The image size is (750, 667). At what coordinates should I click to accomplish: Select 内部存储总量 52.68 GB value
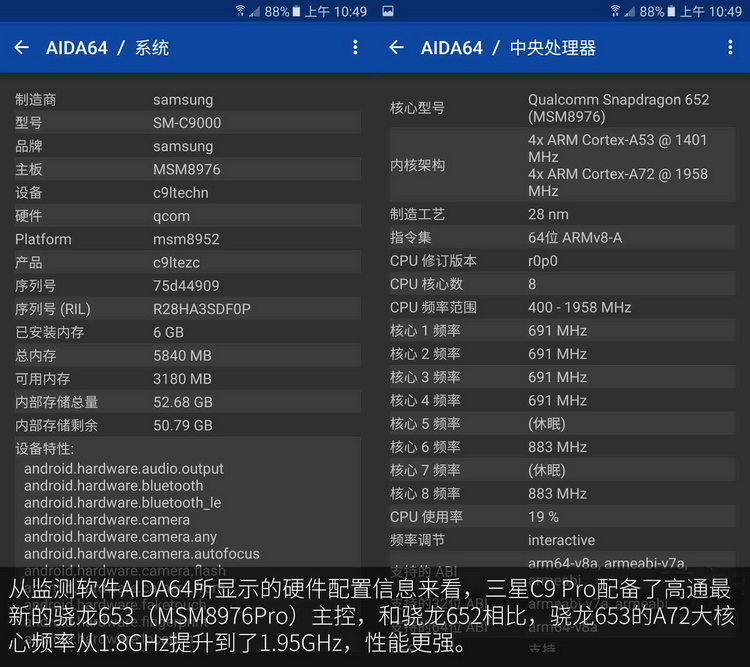pyautogui.click(x=183, y=402)
